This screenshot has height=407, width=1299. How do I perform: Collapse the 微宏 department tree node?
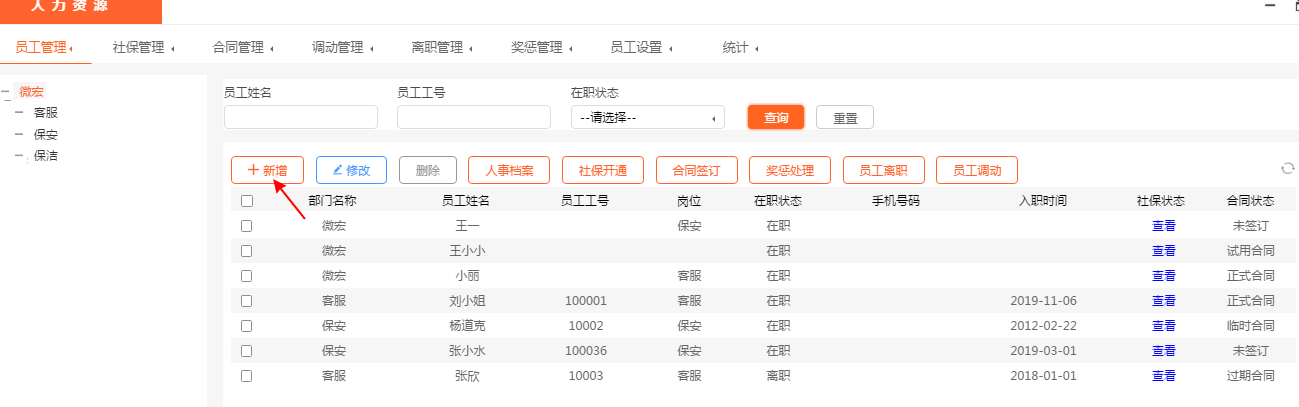(6, 92)
